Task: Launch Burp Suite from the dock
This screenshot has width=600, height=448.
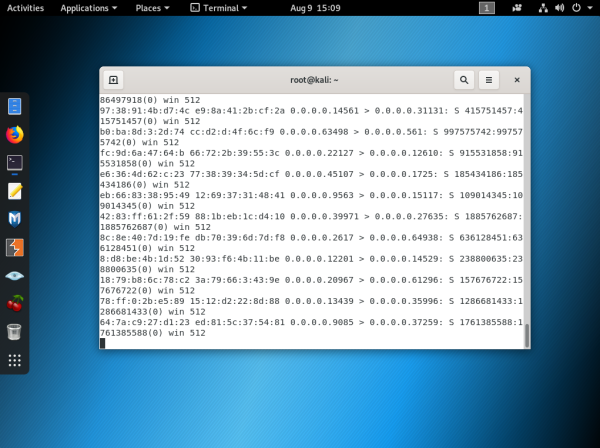Action: (x=14, y=247)
